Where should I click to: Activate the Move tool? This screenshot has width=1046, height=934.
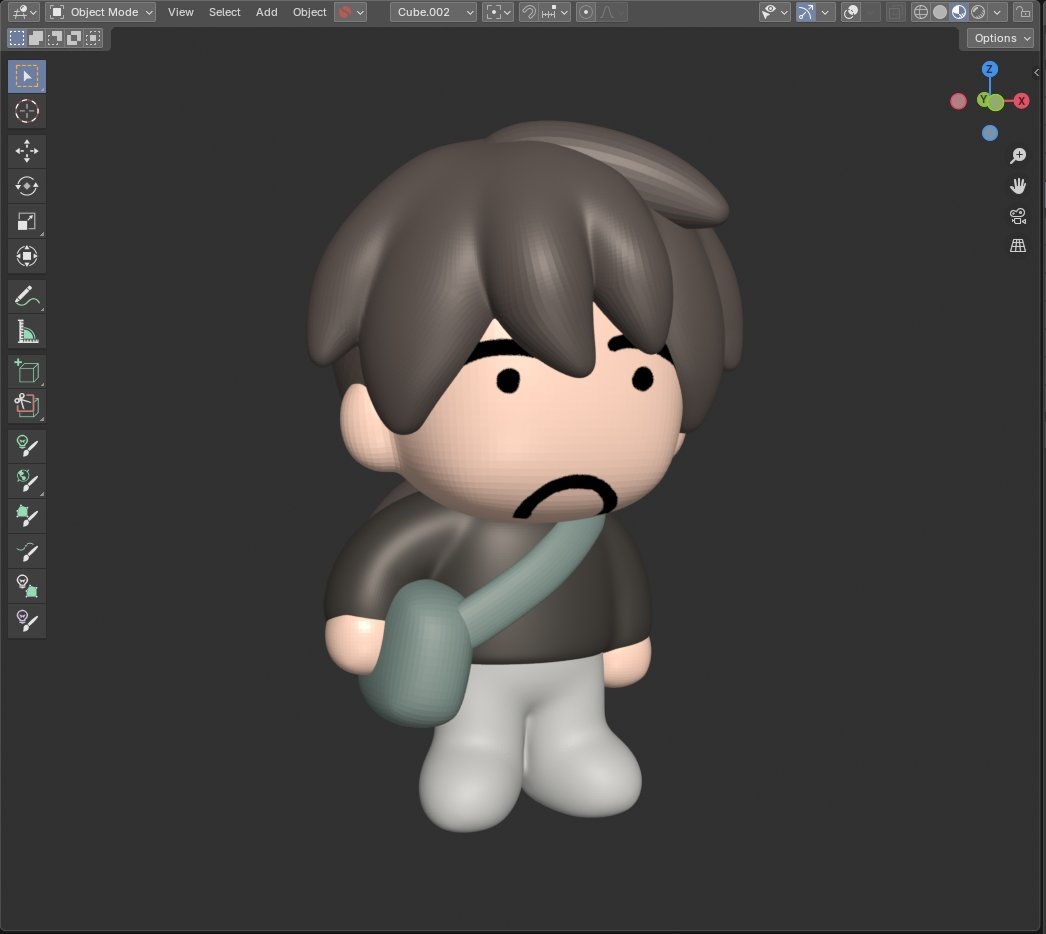pyautogui.click(x=27, y=152)
